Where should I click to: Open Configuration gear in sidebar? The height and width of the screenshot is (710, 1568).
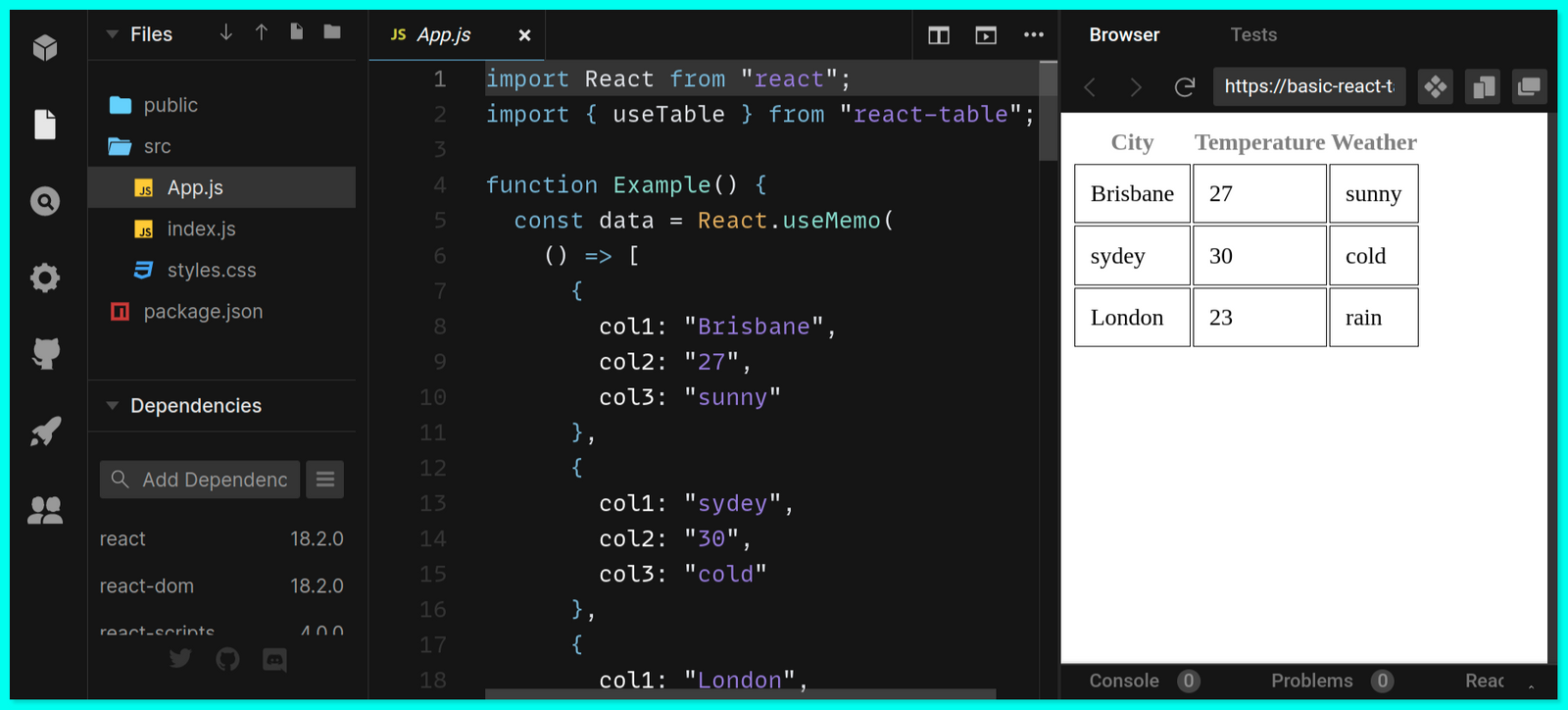coord(45,279)
